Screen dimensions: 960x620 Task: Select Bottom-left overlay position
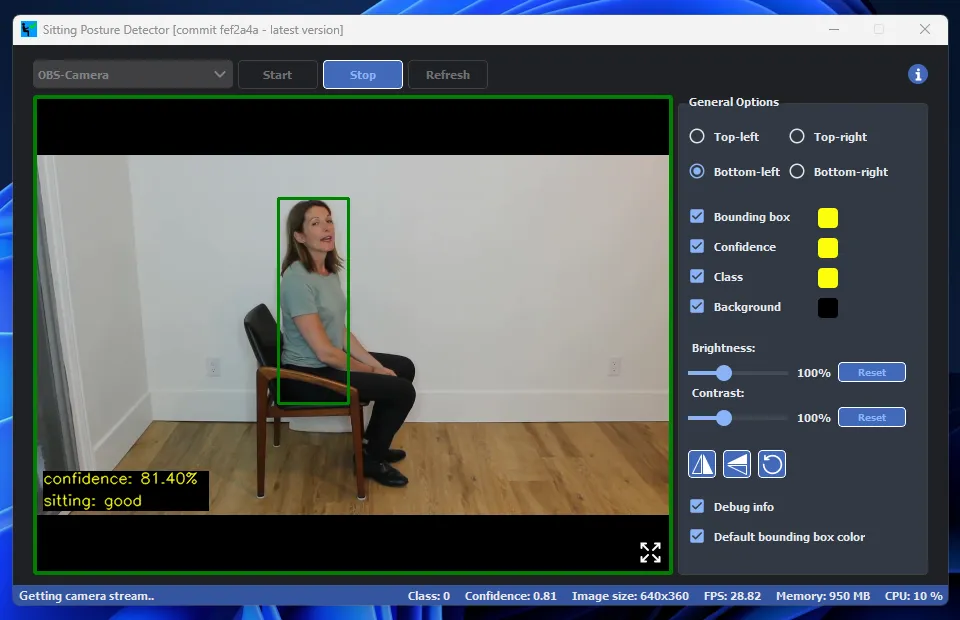coord(697,171)
